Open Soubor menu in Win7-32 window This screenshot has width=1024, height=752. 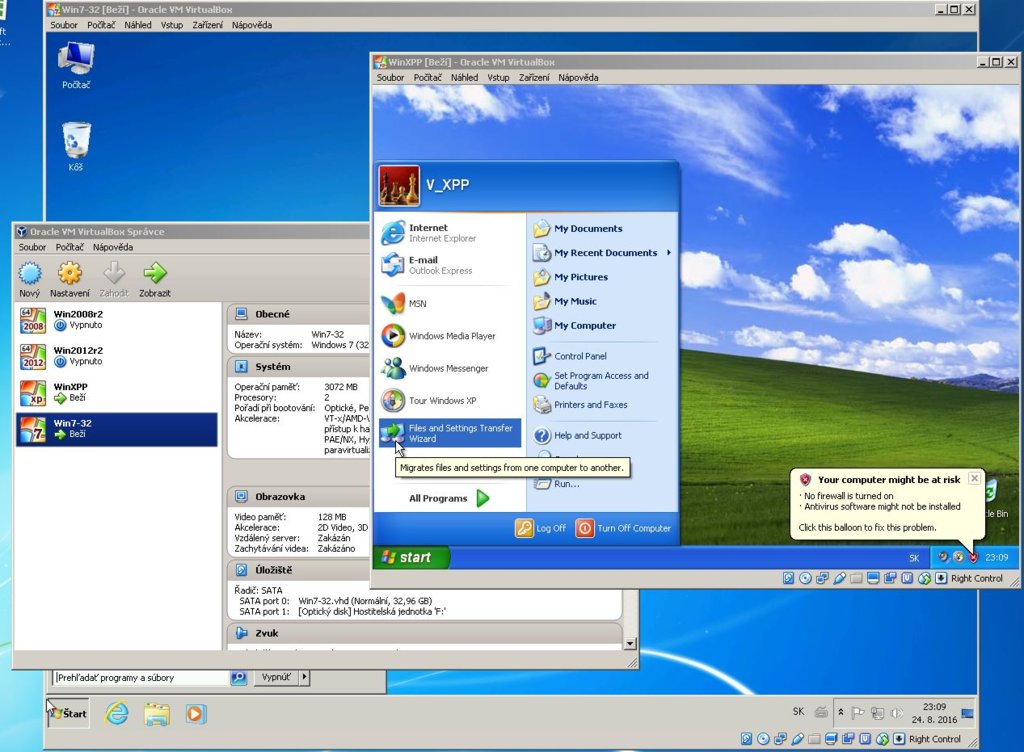[x=64, y=25]
